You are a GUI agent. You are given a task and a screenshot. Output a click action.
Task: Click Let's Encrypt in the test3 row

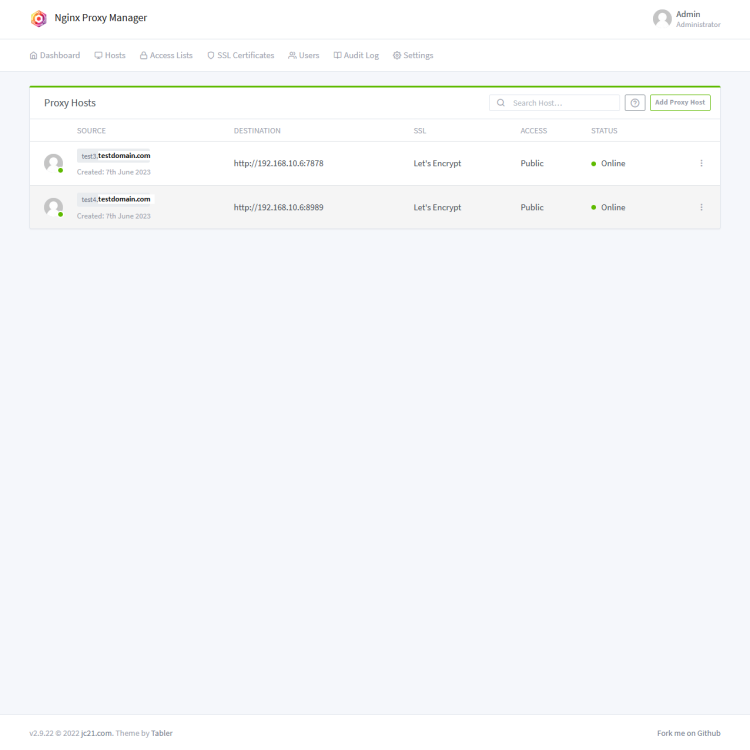[437, 164]
